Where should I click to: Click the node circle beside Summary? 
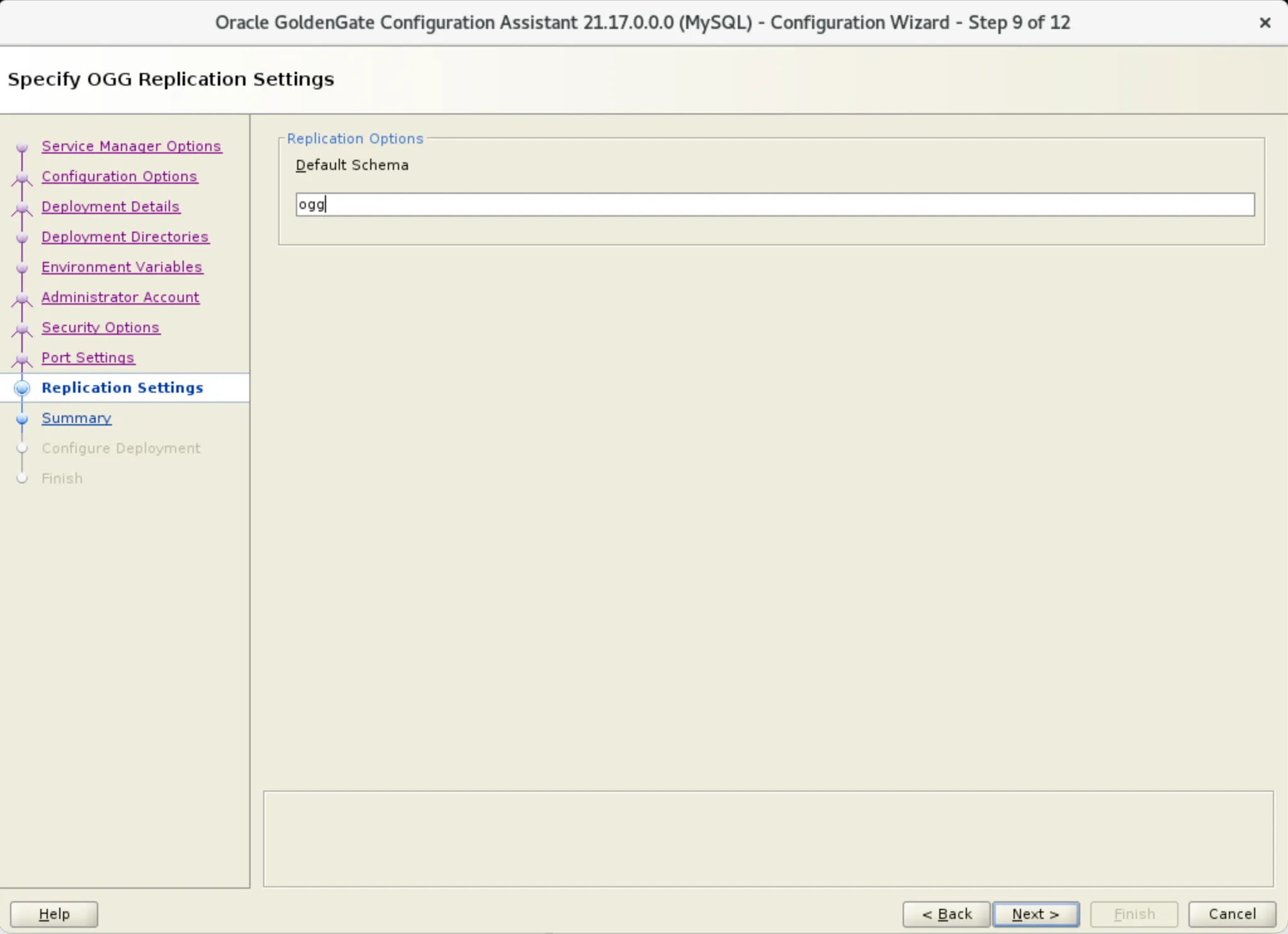tap(22, 419)
